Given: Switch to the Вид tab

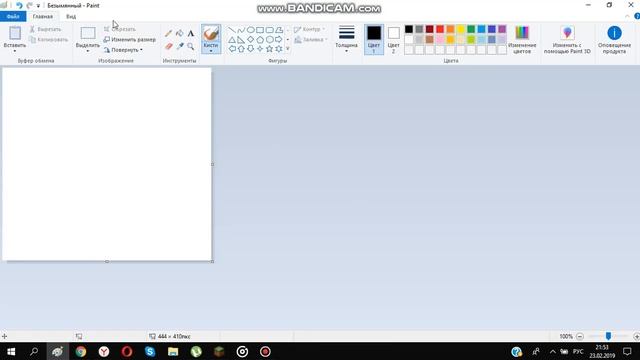Looking at the screenshot, I should [x=71, y=16].
